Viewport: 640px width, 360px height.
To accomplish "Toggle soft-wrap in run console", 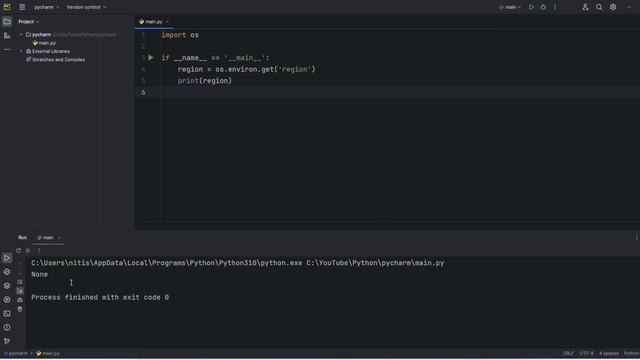I will (20, 282).
